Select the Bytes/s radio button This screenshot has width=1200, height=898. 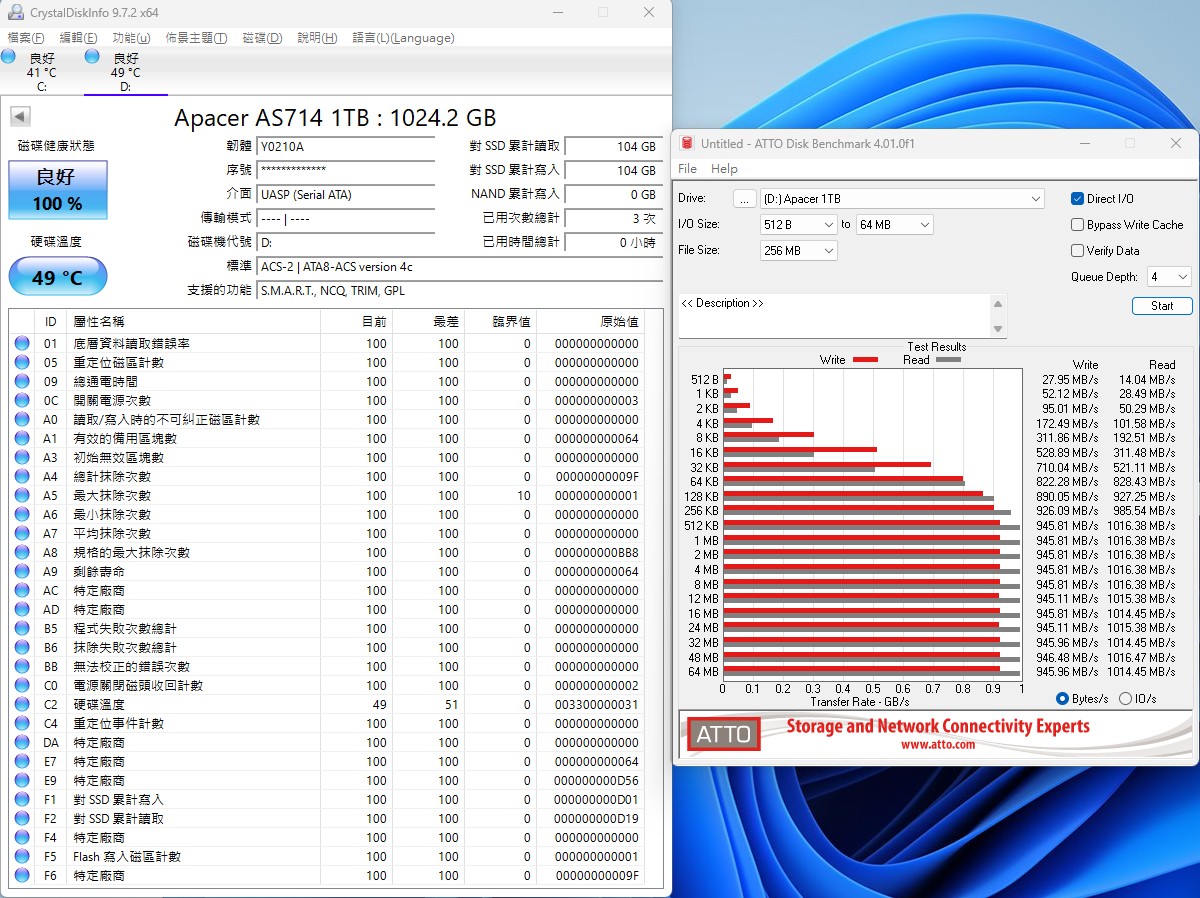pos(1063,699)
